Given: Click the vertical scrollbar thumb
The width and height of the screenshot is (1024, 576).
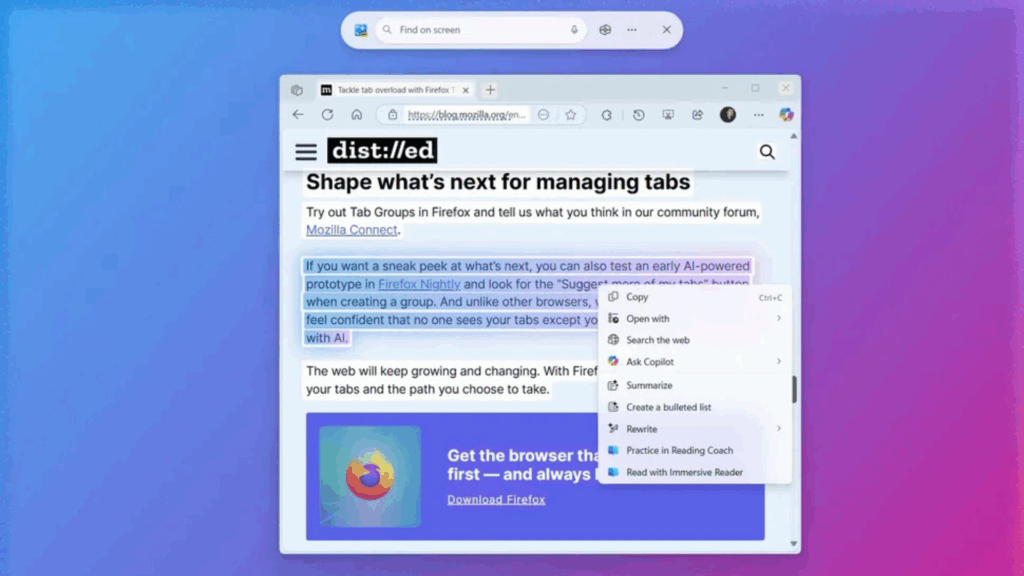Looking at the screenshot, I should point(794,389).
